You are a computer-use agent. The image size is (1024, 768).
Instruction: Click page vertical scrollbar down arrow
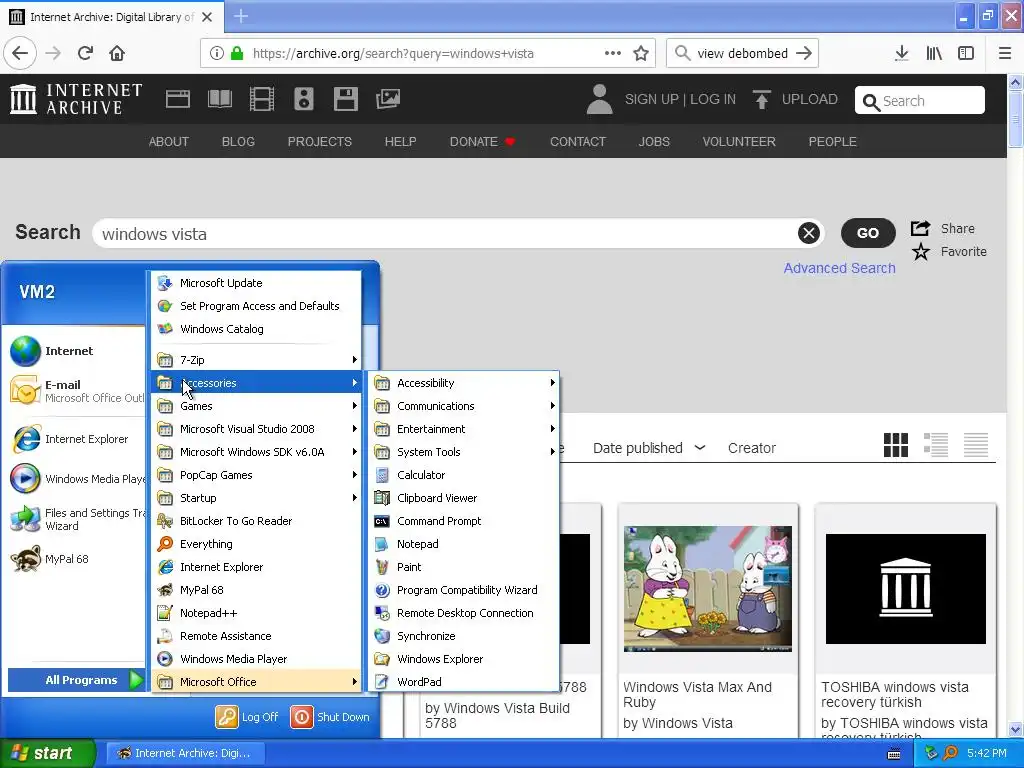(x=1015, y=729)
